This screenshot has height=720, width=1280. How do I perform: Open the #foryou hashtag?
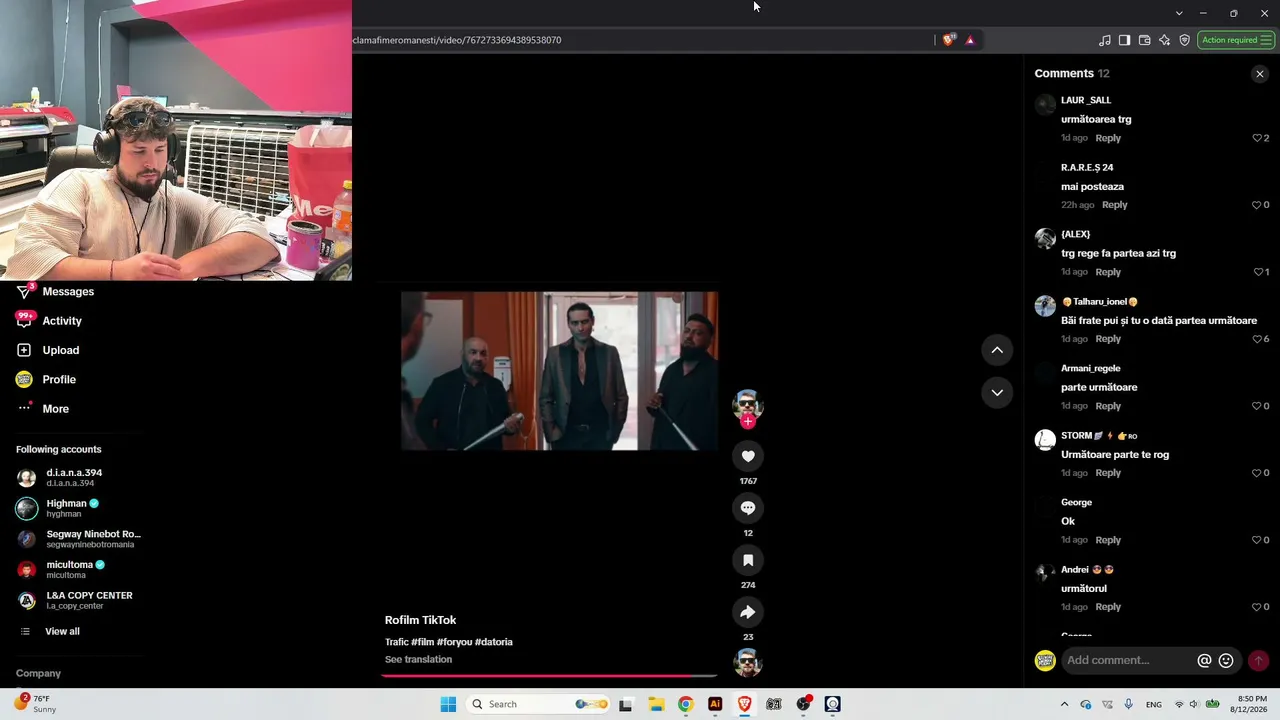click(454, 642)
